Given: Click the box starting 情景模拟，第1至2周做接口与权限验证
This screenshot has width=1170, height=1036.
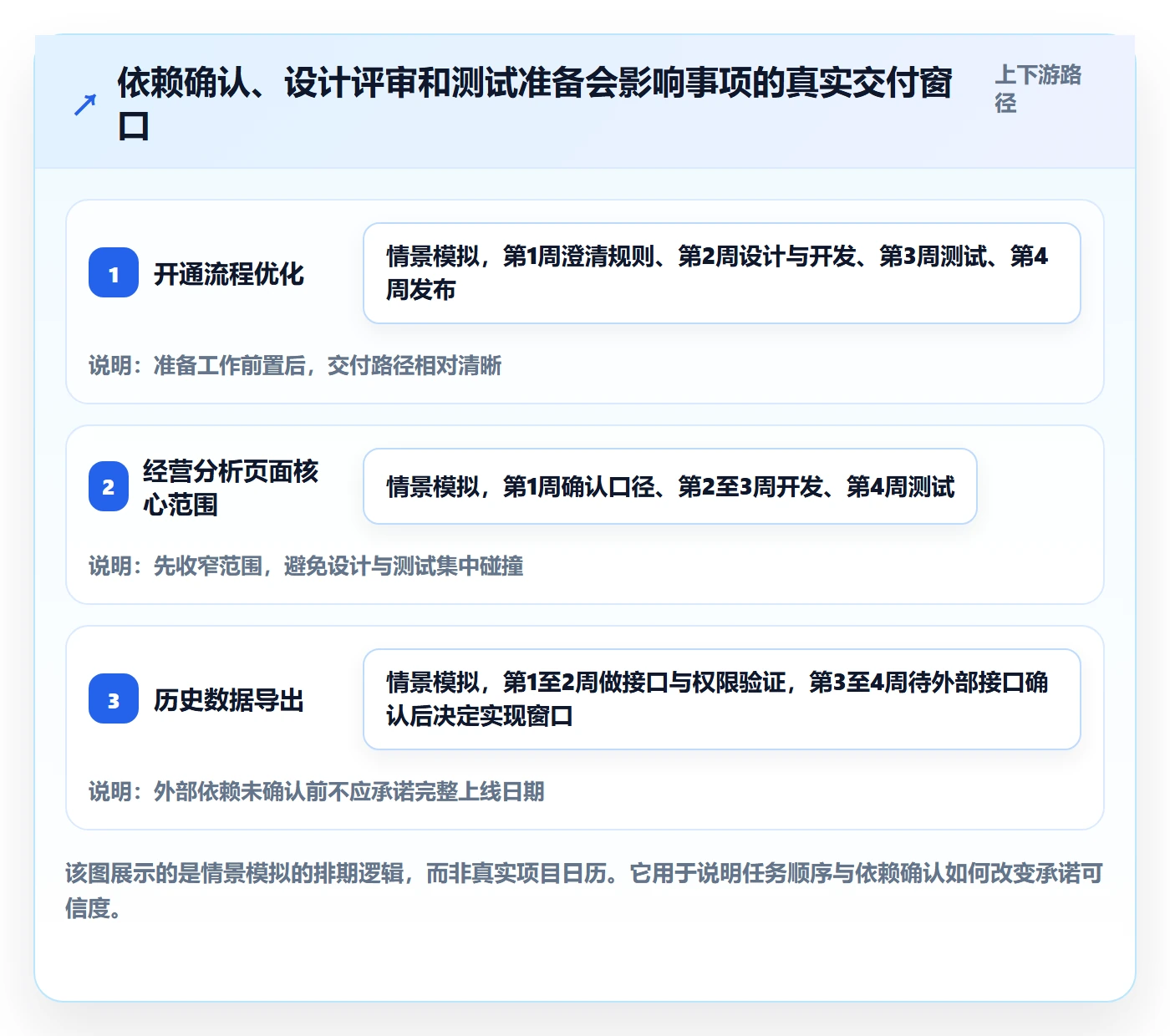Looking at the screenshot, I should click(x=722, y=699).
